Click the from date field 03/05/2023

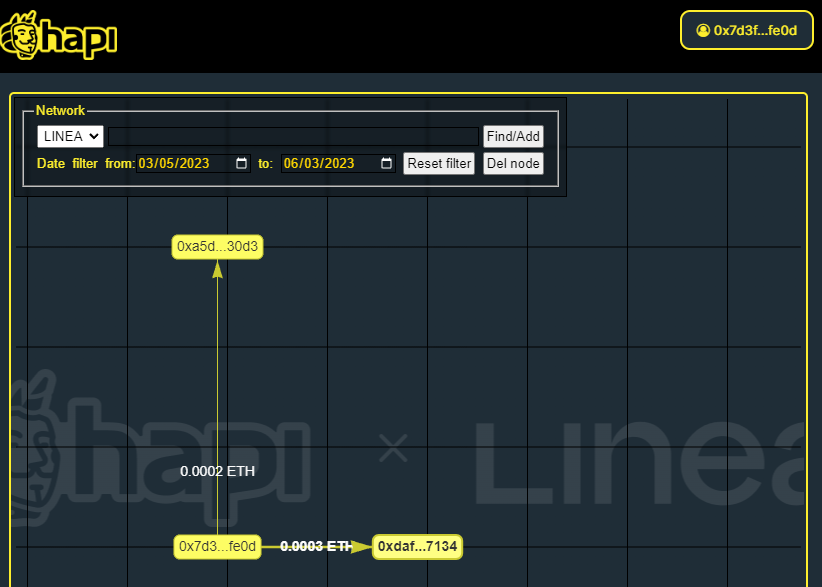193,164
